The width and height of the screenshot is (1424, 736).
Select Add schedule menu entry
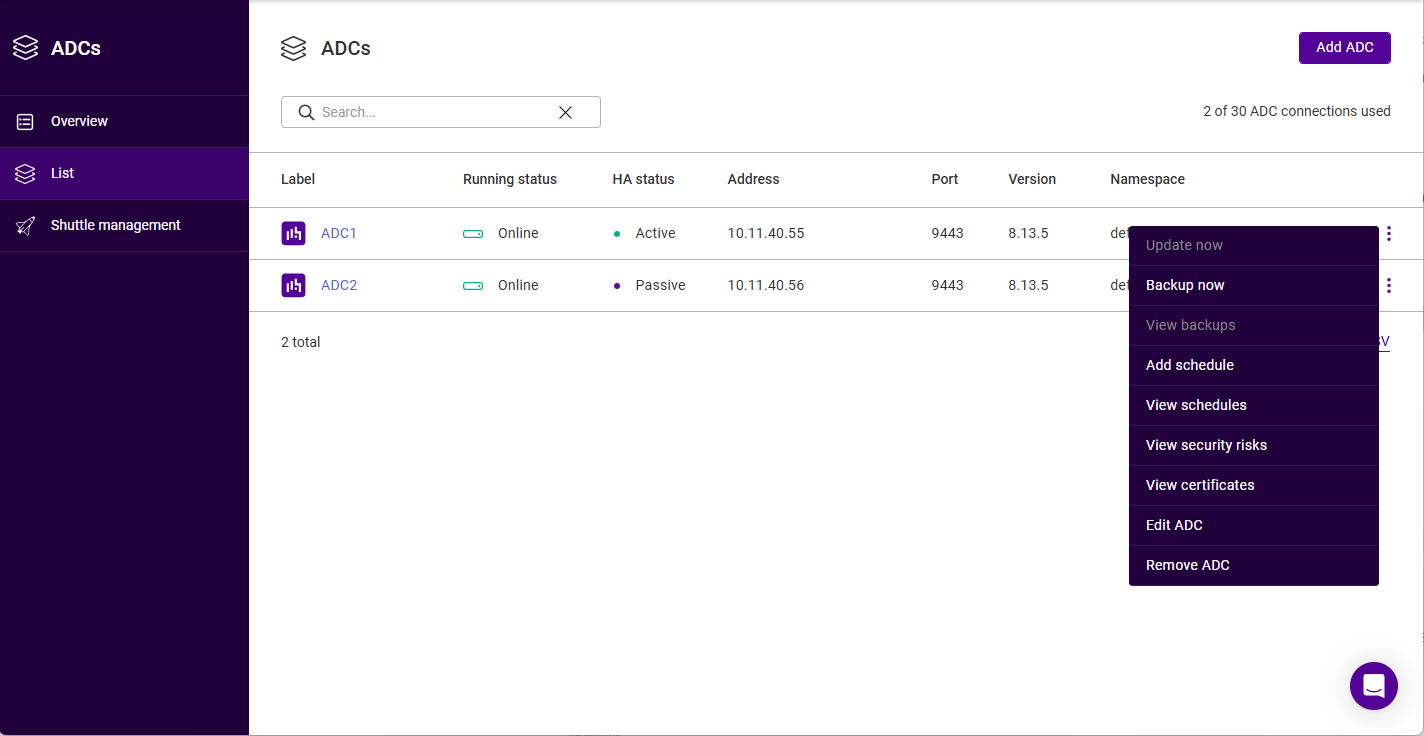coord(1254,365)
